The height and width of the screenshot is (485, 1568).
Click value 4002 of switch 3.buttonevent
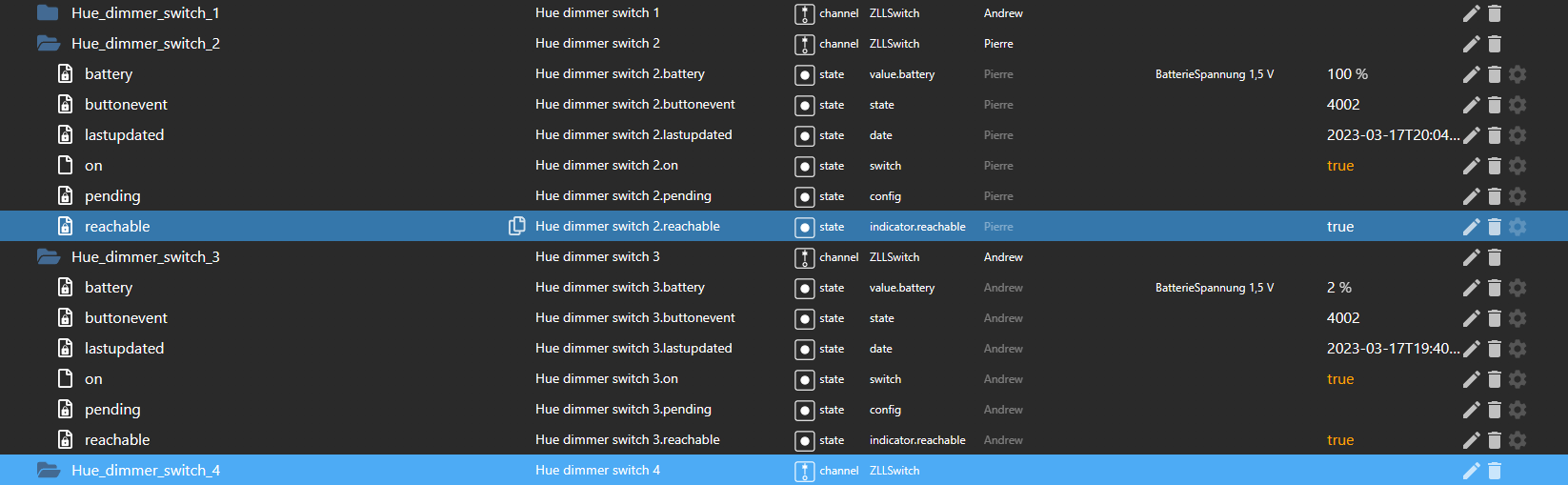click(1343, 318)
